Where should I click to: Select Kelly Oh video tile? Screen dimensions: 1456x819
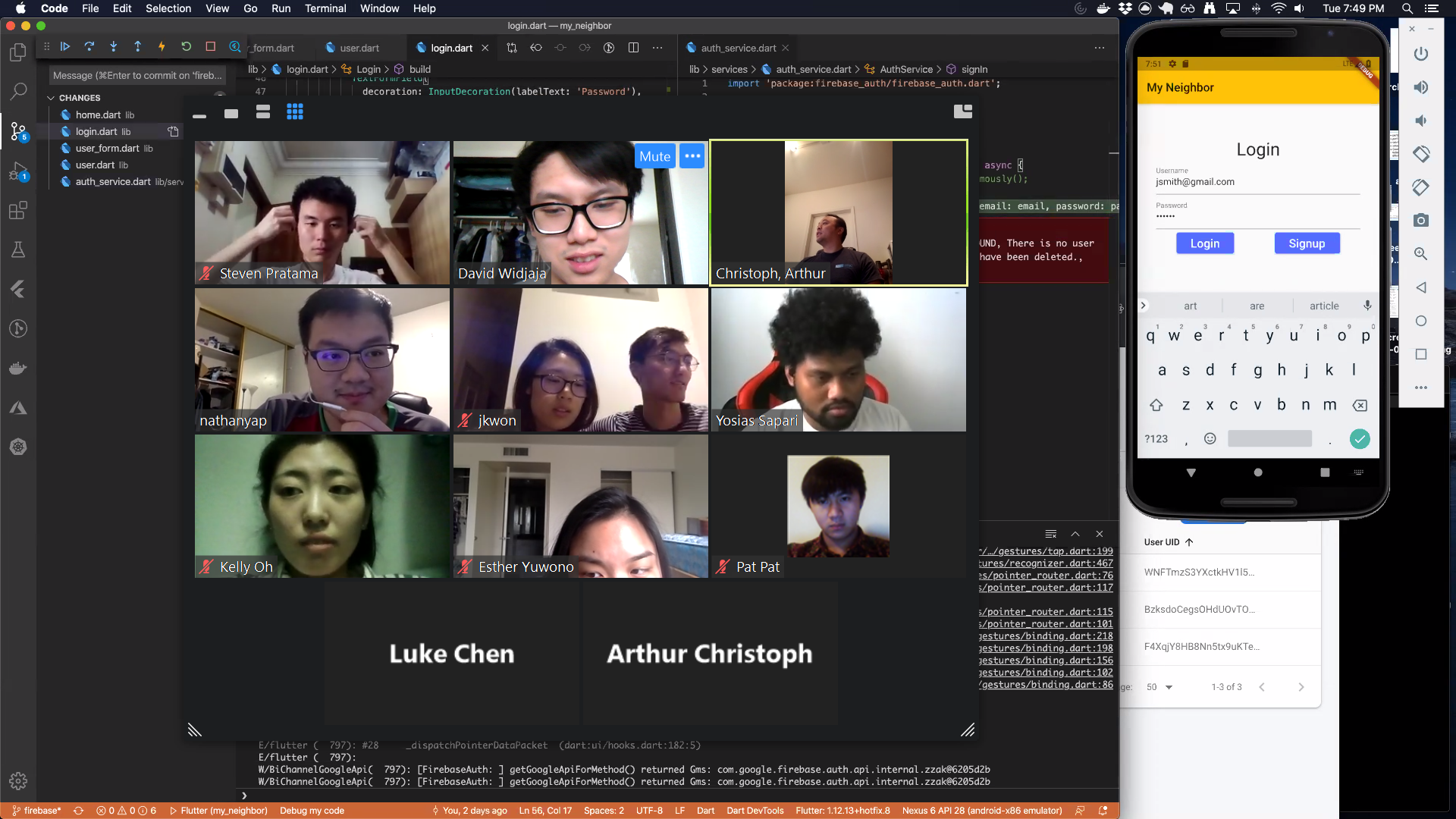(322, 506)
